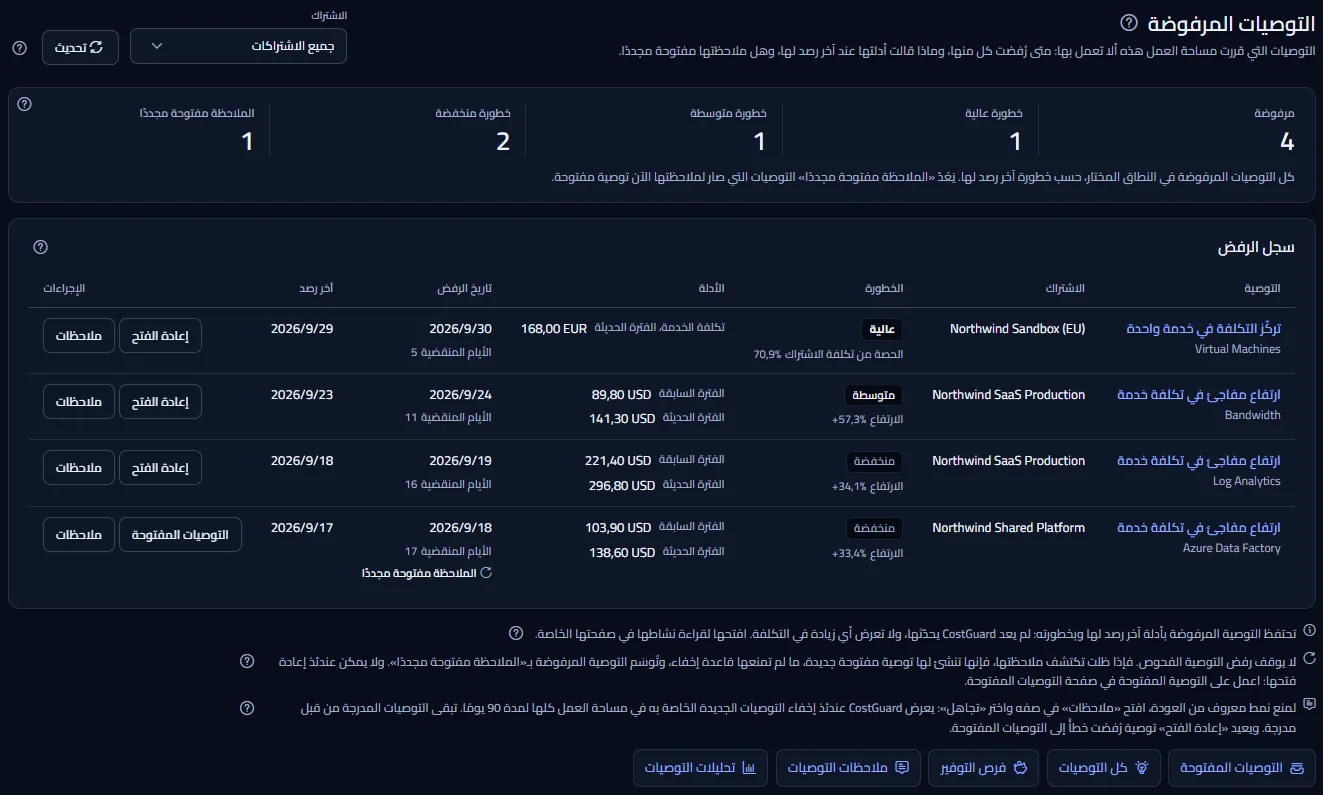The image size is (1323, 795).
Task: Click the help icon left of the تحديث button
Action: tap(19, 48)
